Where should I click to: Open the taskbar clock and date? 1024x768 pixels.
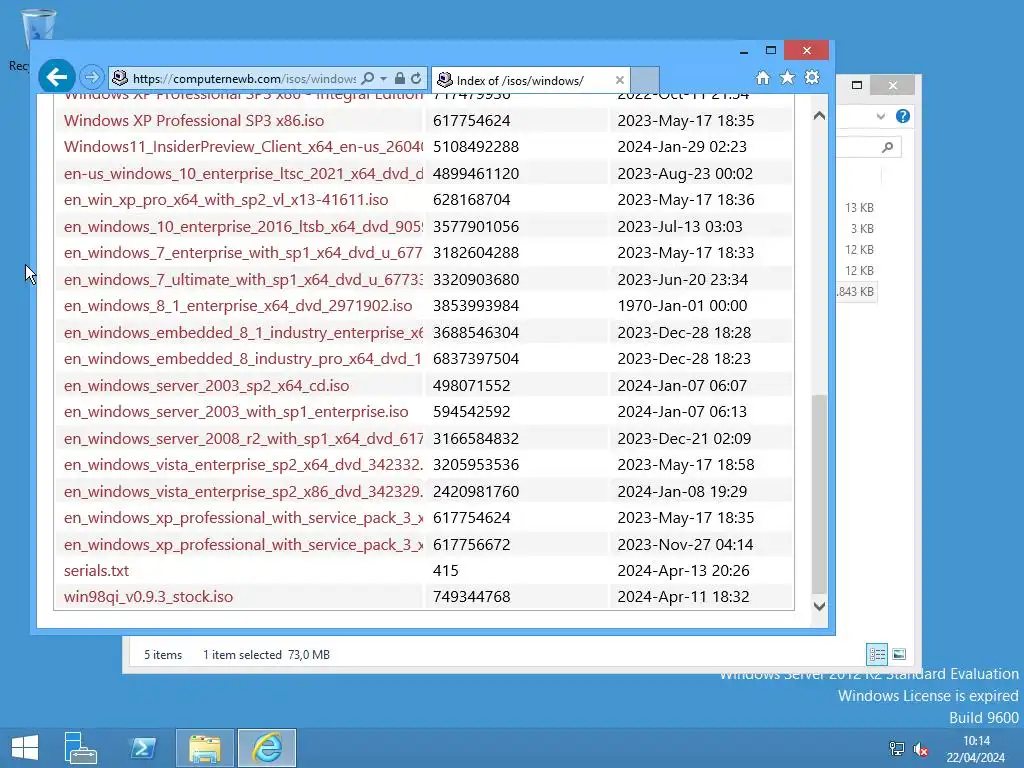[x=976, y=749]
